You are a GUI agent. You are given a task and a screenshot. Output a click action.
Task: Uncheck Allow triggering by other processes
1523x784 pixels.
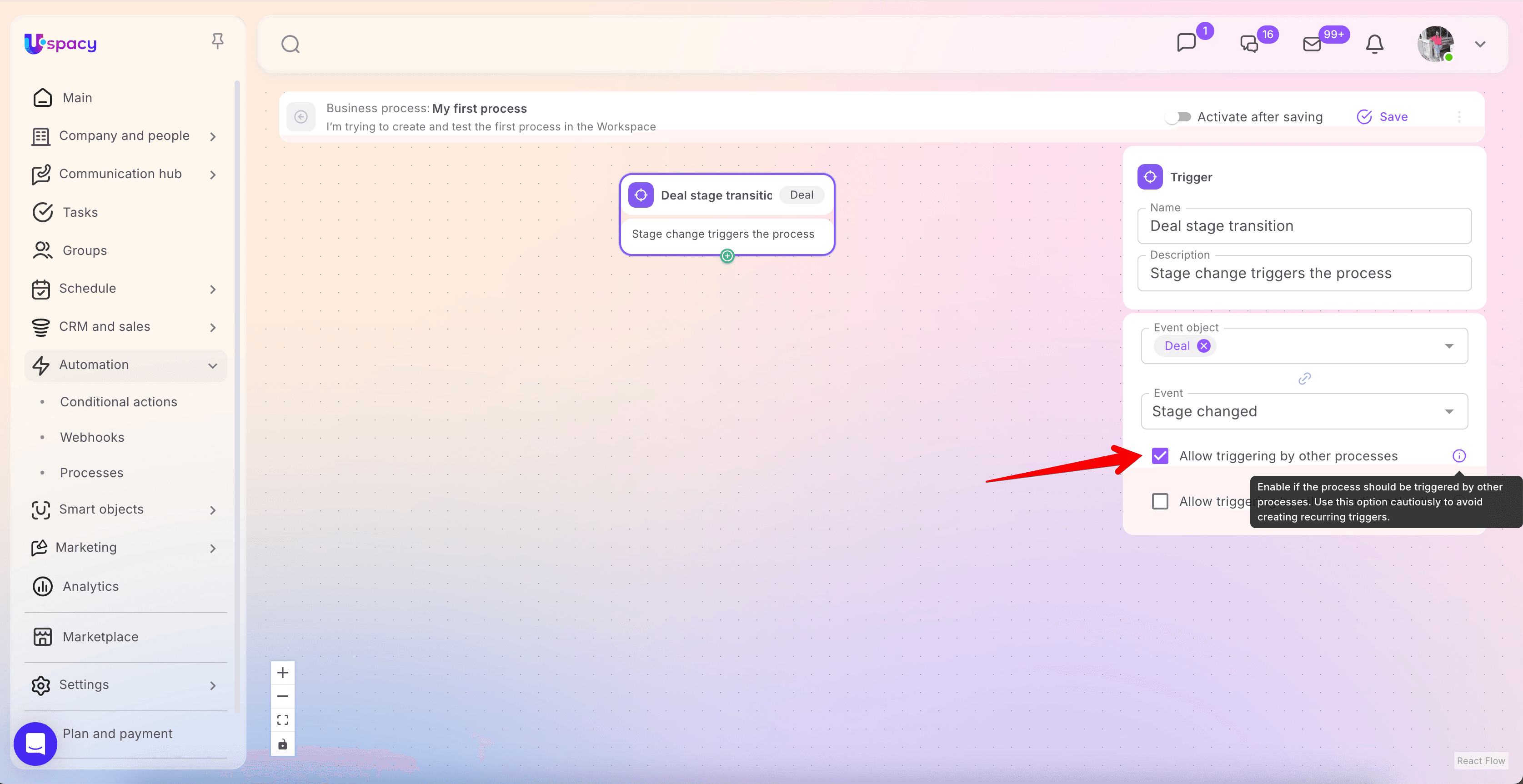(x=1160, y=456)
